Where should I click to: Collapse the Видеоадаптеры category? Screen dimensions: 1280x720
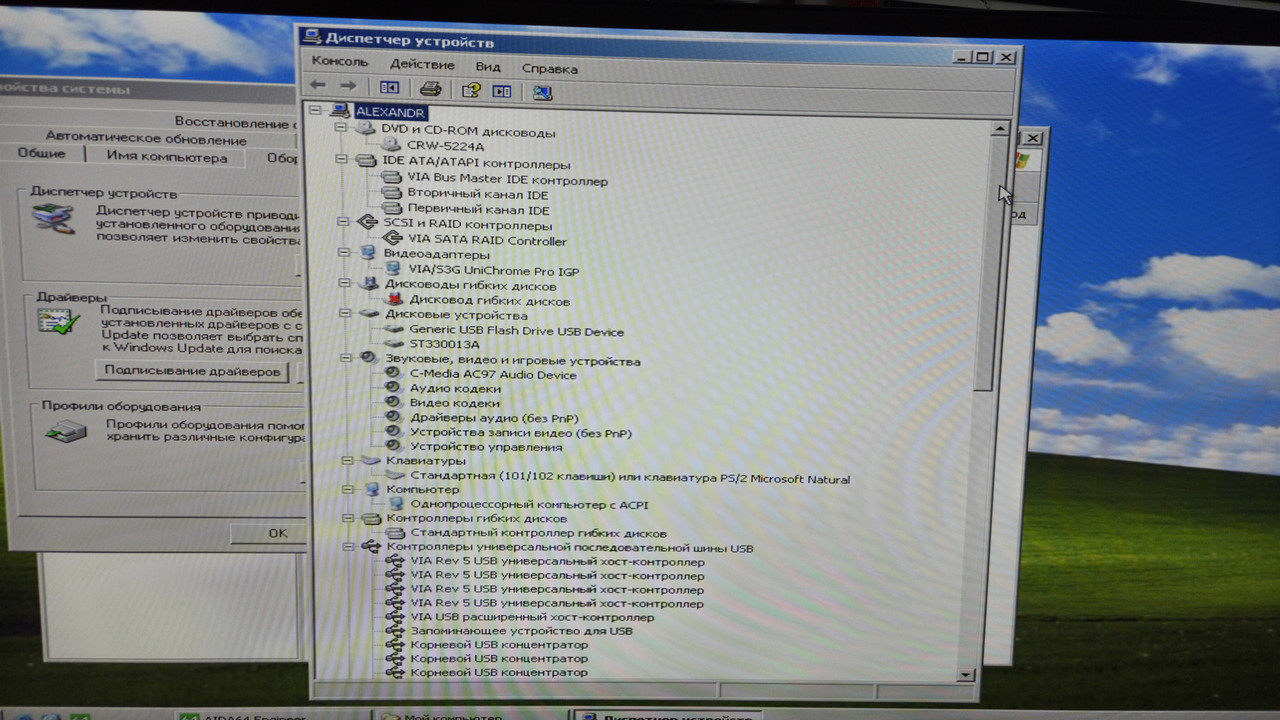click(x=343, y=253)
